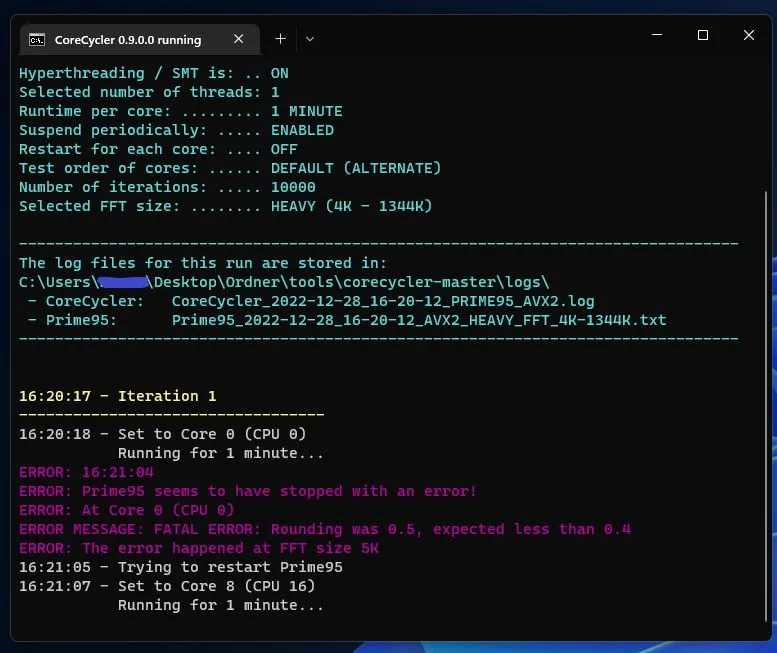The width and height of the screenshot is (777, 653).
Task: Click the C:\Users logs folder path
Action: pos(284,282)
